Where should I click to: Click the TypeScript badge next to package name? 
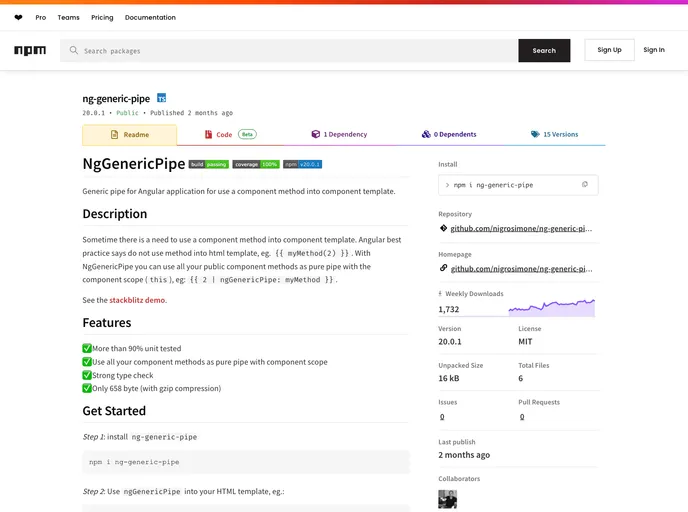click(x=161, y=99)
